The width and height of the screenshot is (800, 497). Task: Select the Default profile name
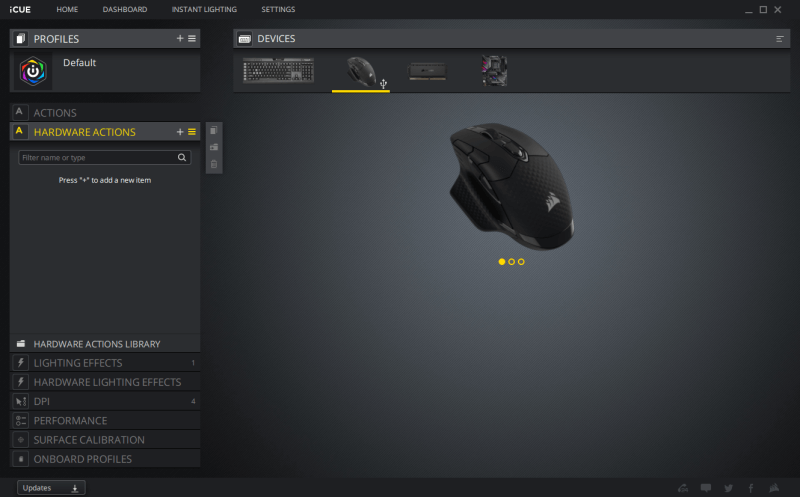[79, 63]
